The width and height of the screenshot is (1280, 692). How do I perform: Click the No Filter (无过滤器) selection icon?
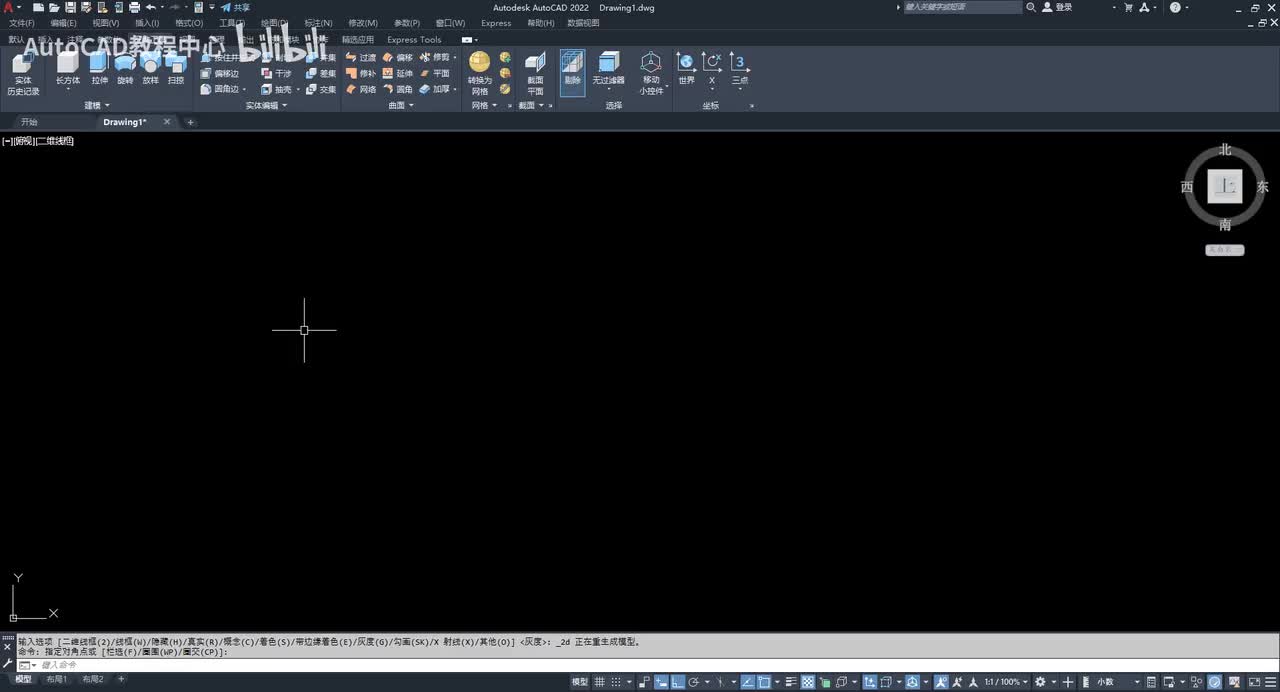coord(608,68)
